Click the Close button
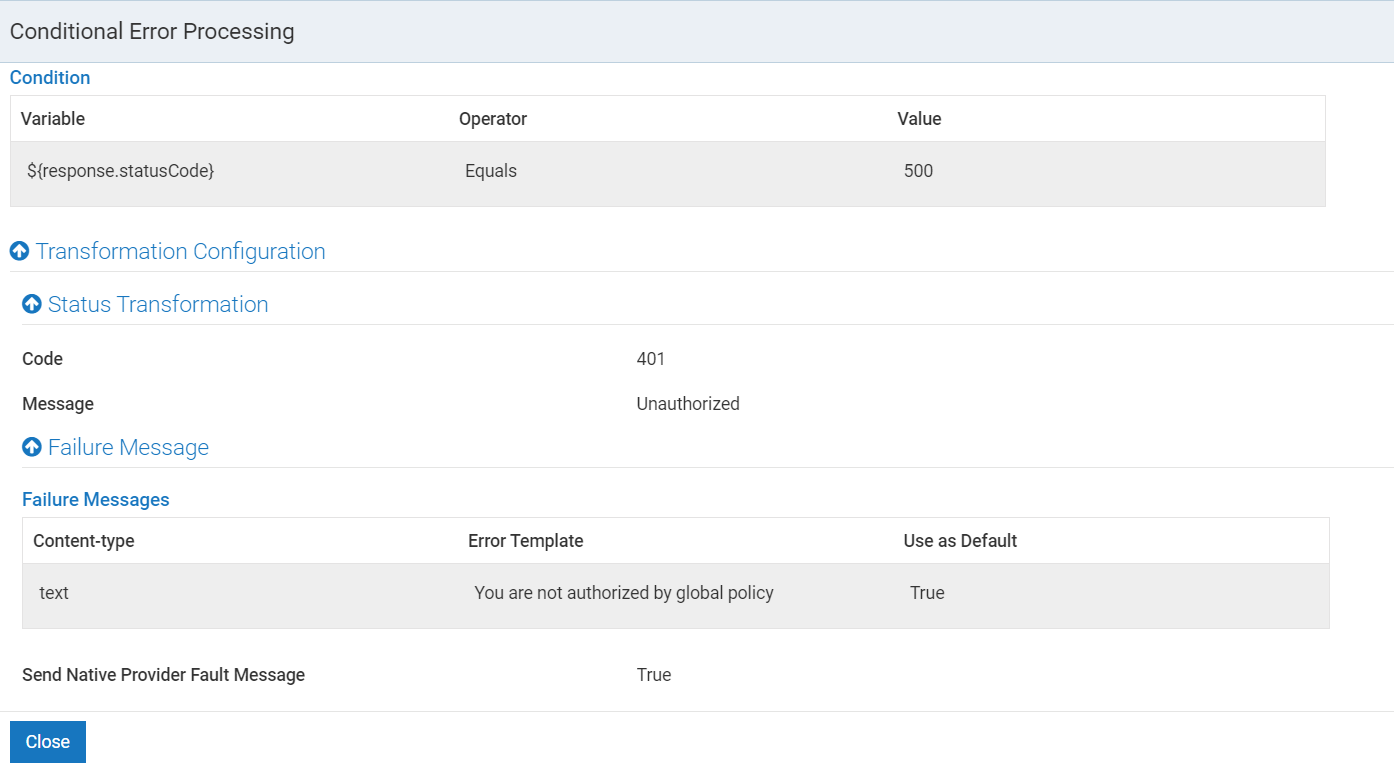 [x=47, y=741]
